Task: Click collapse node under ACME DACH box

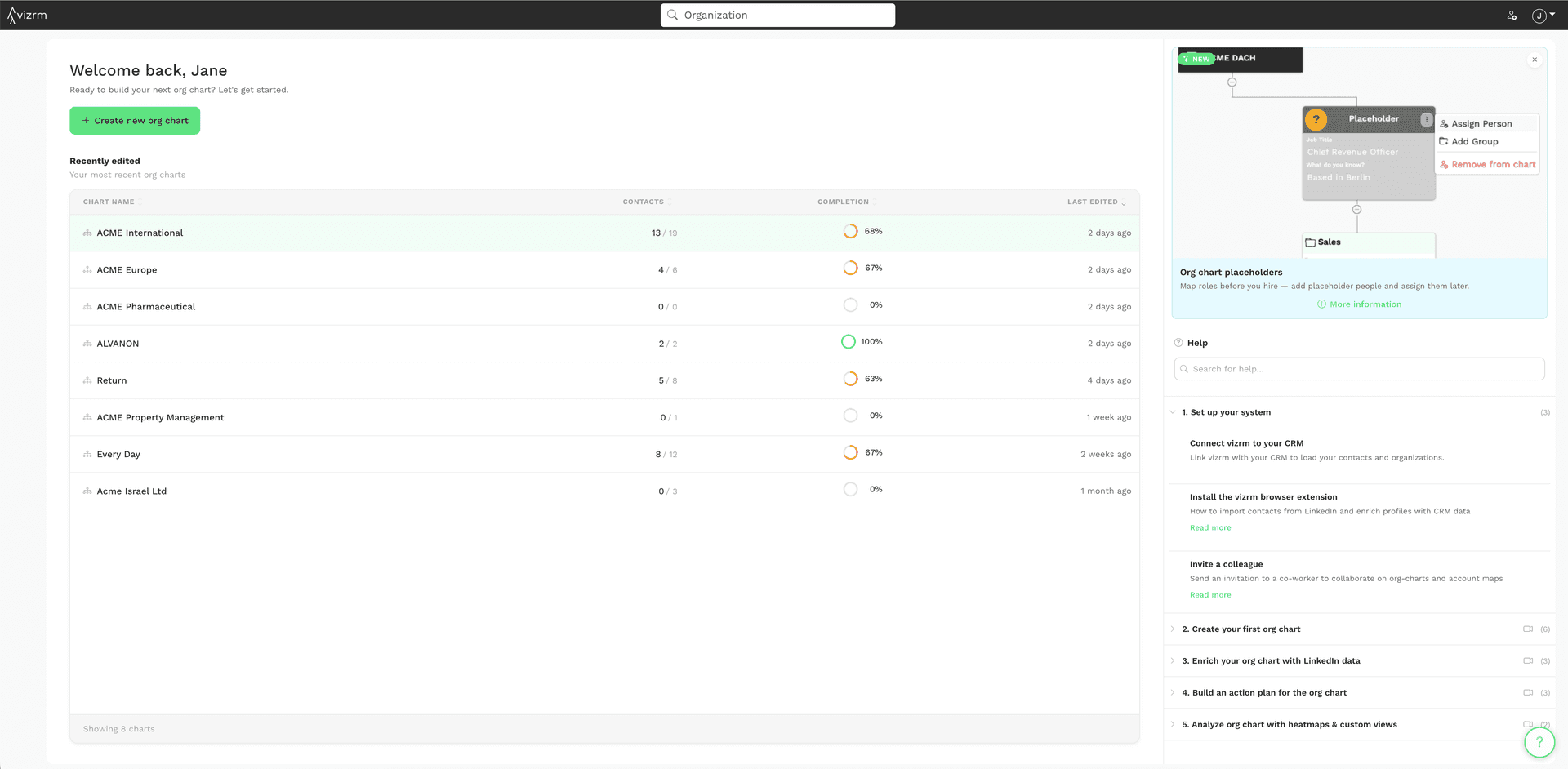Action: click(1232, 82)
